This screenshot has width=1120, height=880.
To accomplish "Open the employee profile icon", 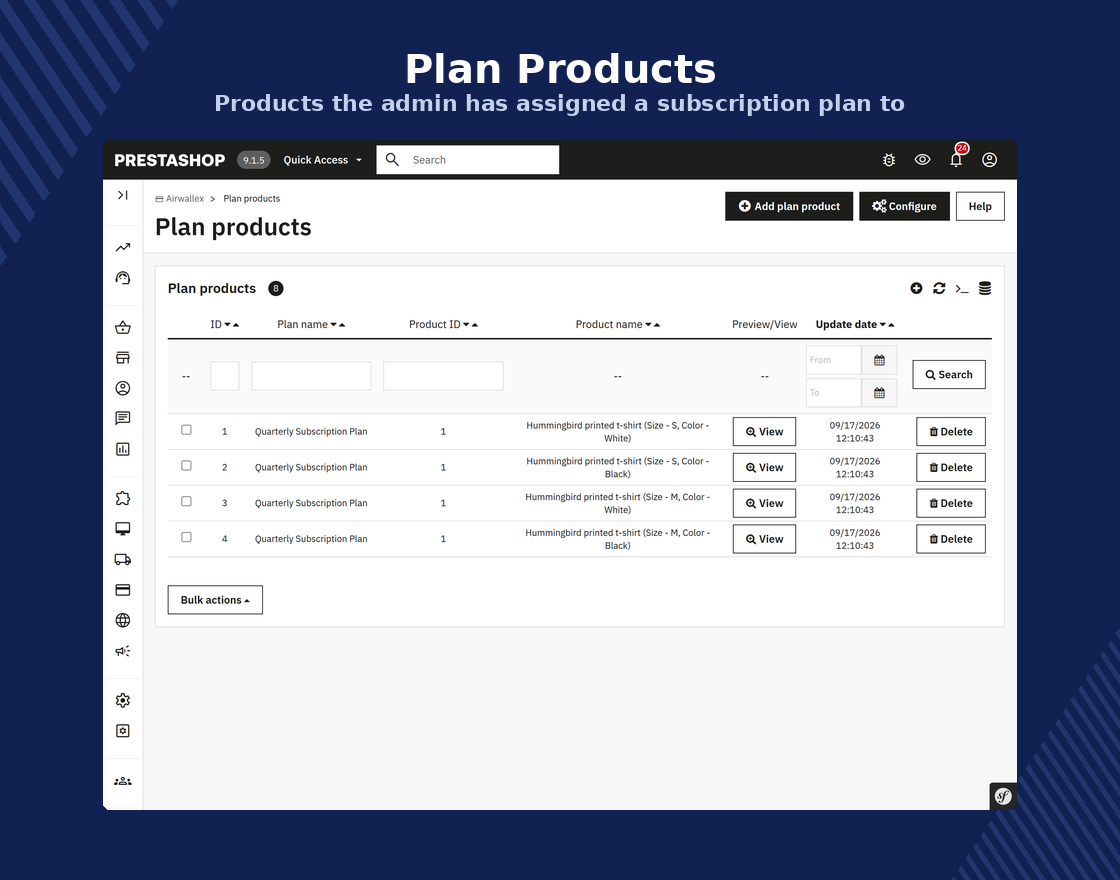I will coord(989,160).
